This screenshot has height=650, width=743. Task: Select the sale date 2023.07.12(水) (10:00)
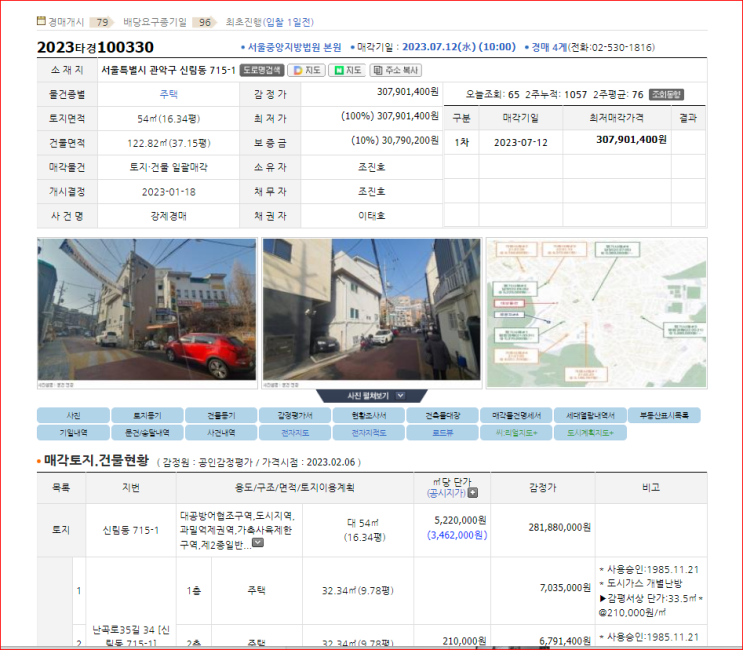click(x=459, y=47)
